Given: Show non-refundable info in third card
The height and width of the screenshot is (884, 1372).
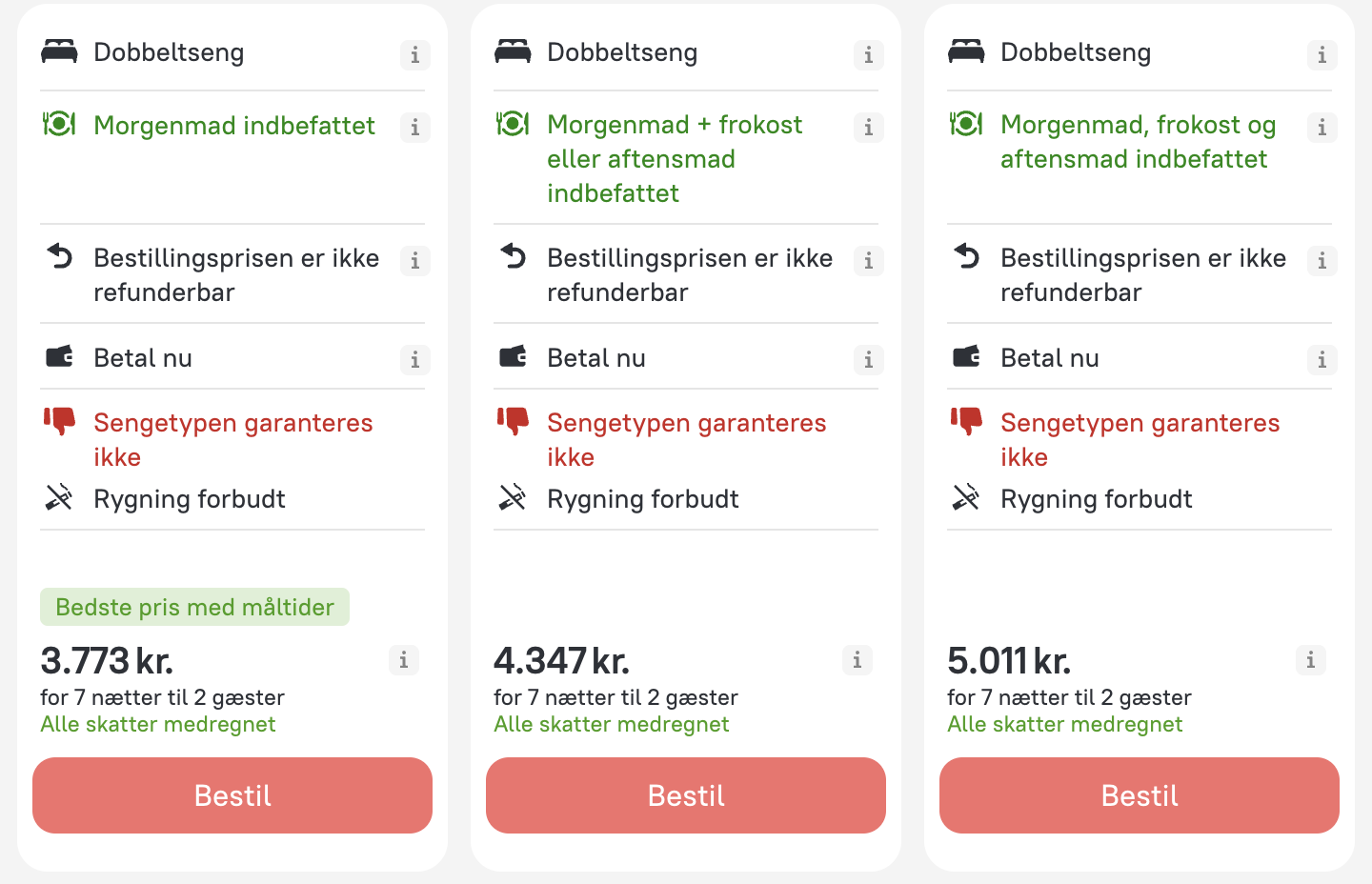Looking at the screenshot, I should [1322, 261].
